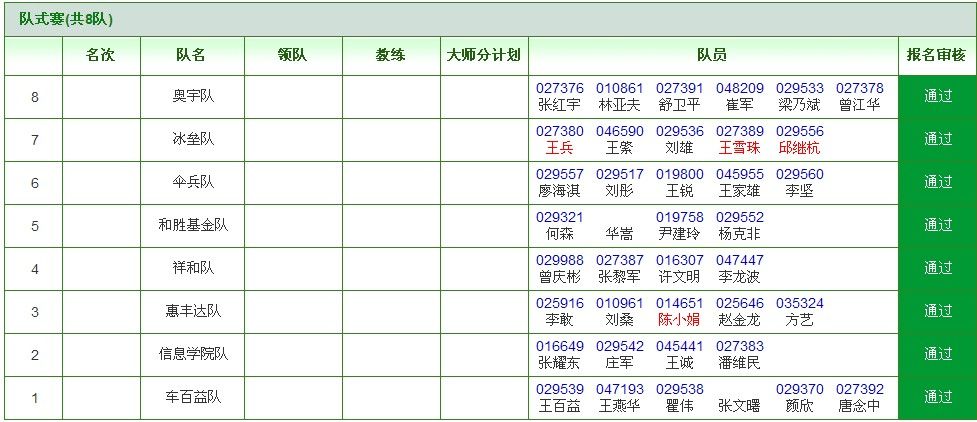Select the 通过 cell in 祥和队 row
Image resolution: width=977 pixels, height=422 pixels.
point(938,269)
